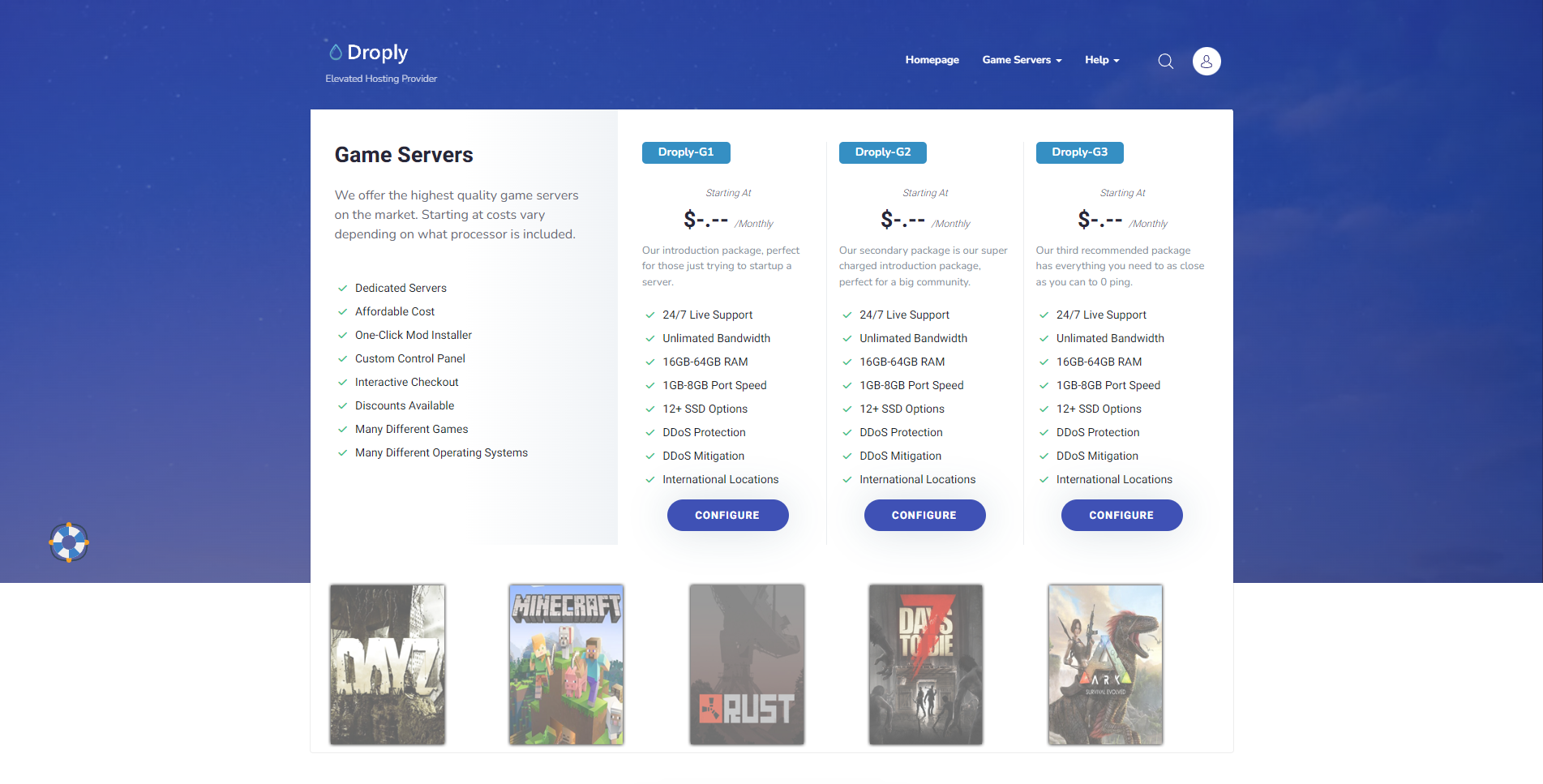This screenshot has height=784, width=1543.
Task: Click the checkmark beside Dedicated Servers
Action: [343, 289]
